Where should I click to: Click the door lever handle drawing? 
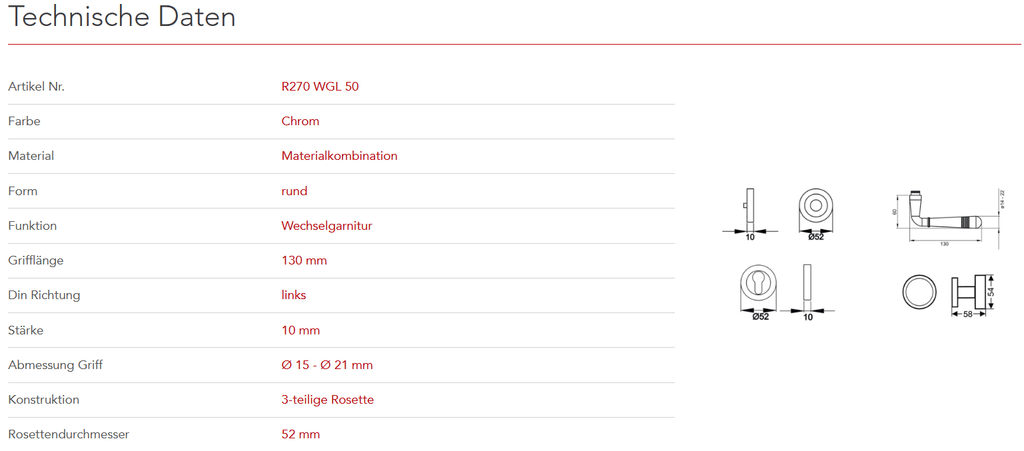pos(945,216)
